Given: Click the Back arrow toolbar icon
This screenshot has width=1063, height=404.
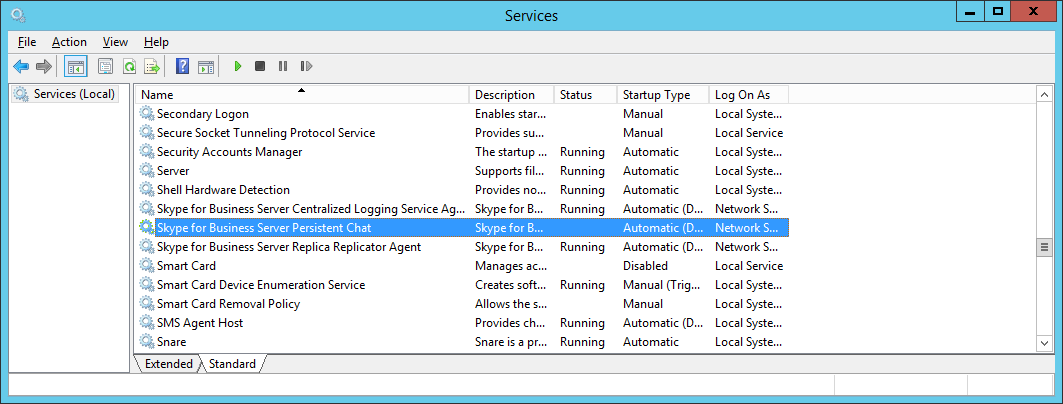Looking at the screenshot, I should [x=21, y=66].
